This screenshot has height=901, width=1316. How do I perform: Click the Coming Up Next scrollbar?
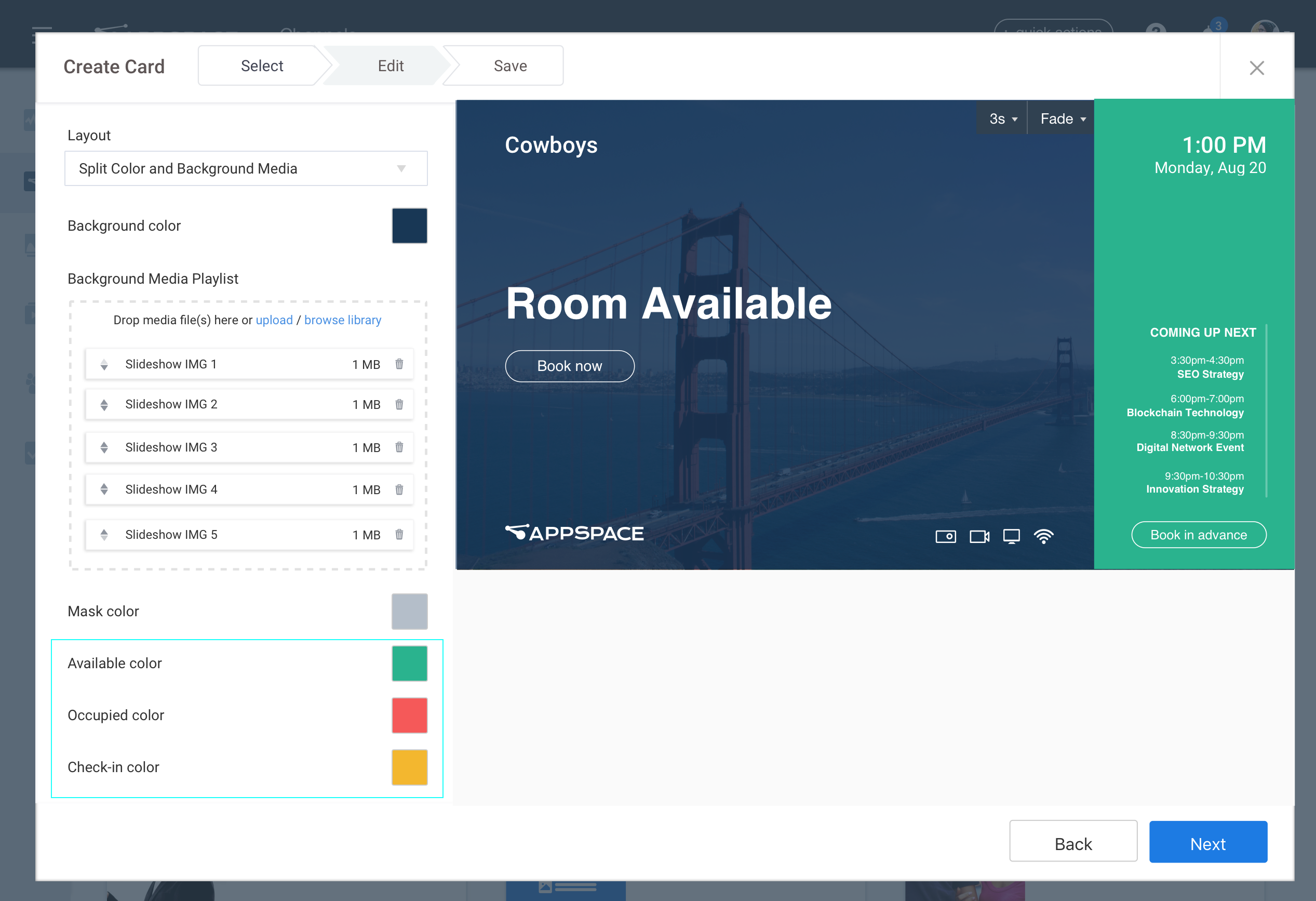(1266, 411)
